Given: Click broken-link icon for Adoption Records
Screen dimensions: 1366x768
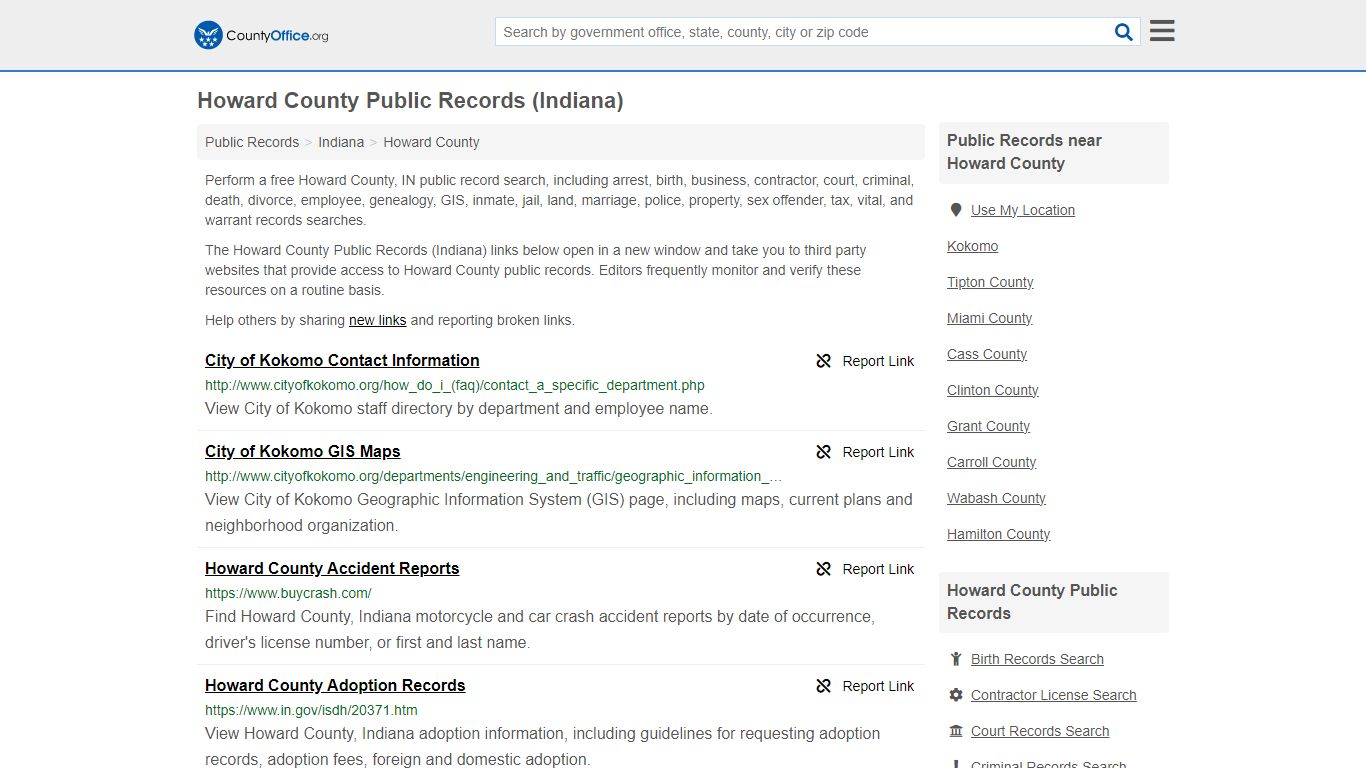Looking at the screenshot, I should (x=824, y=686).
